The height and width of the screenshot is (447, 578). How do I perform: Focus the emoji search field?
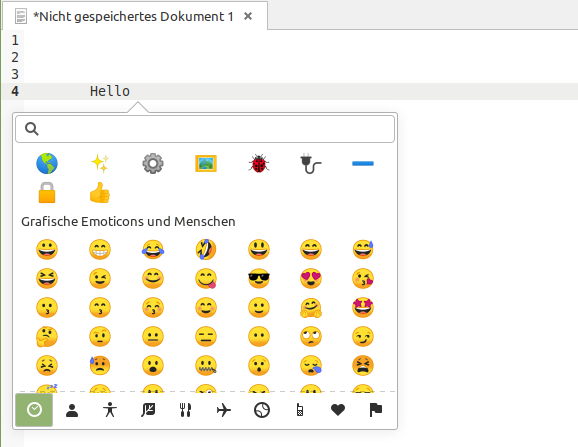click(205, 129)
